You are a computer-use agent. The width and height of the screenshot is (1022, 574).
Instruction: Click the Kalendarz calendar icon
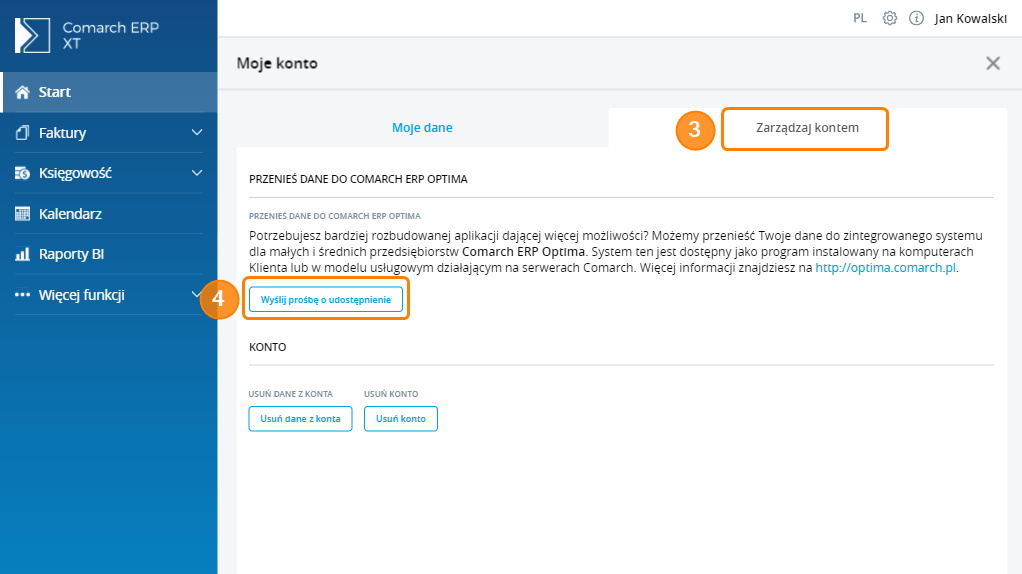pos(22,214)
